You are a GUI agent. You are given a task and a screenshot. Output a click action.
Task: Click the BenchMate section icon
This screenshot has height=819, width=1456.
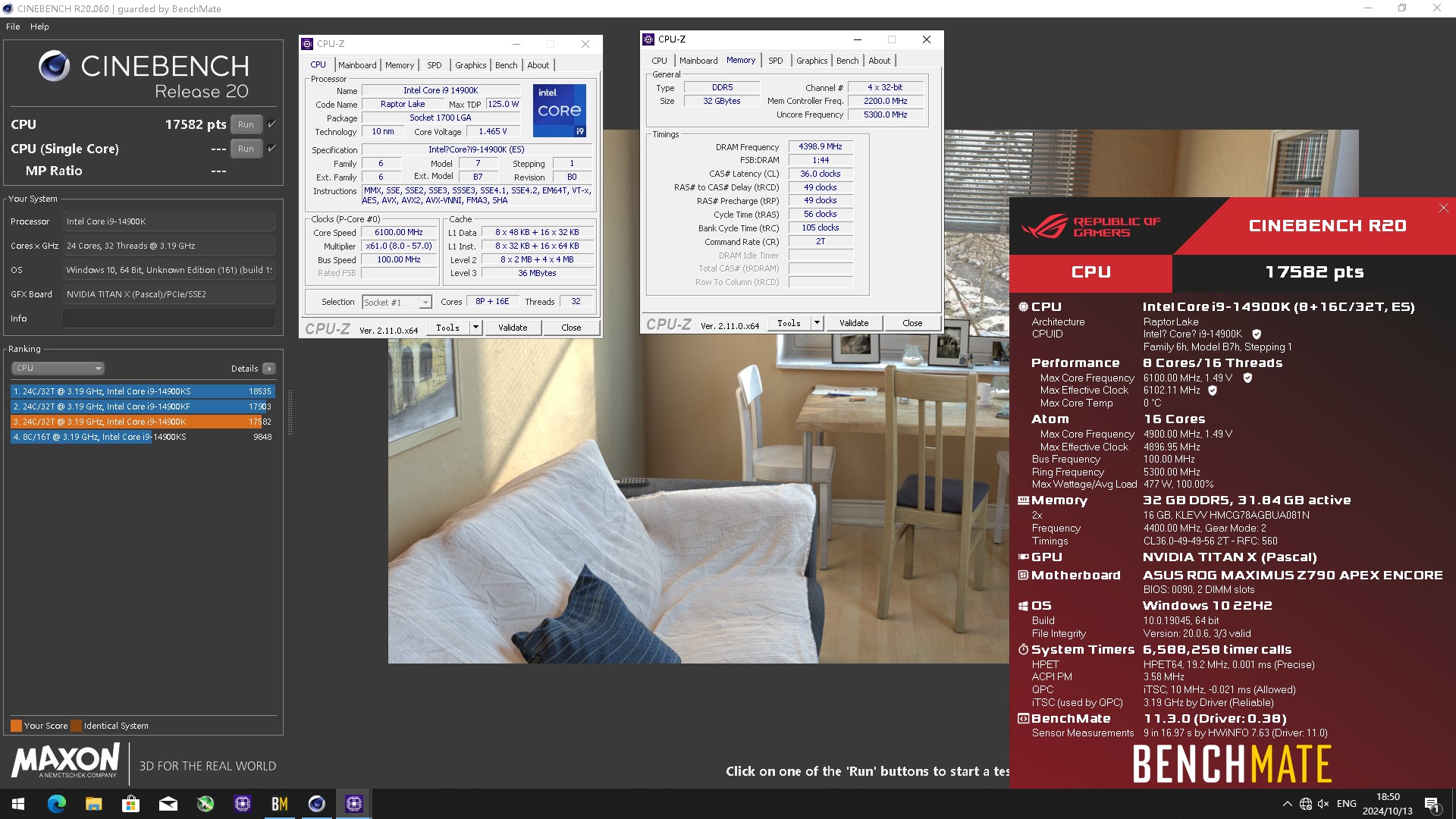[x=1023, y=718]
